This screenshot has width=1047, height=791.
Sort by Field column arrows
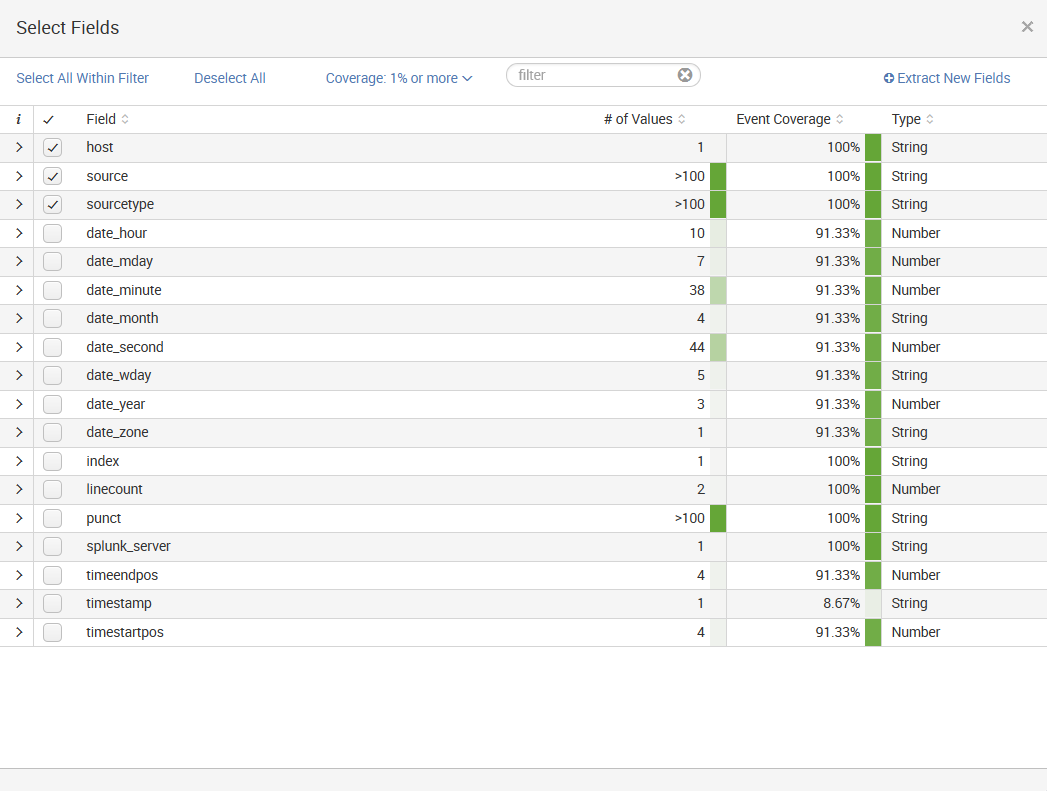tap(125, 119)
